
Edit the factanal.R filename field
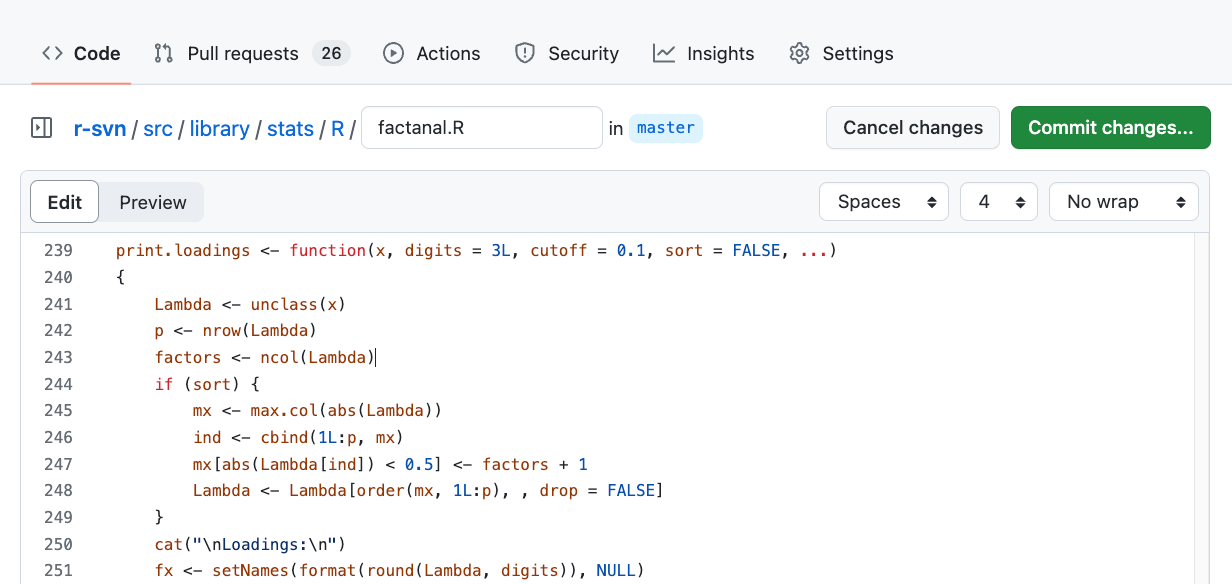(x=481, y=127)
